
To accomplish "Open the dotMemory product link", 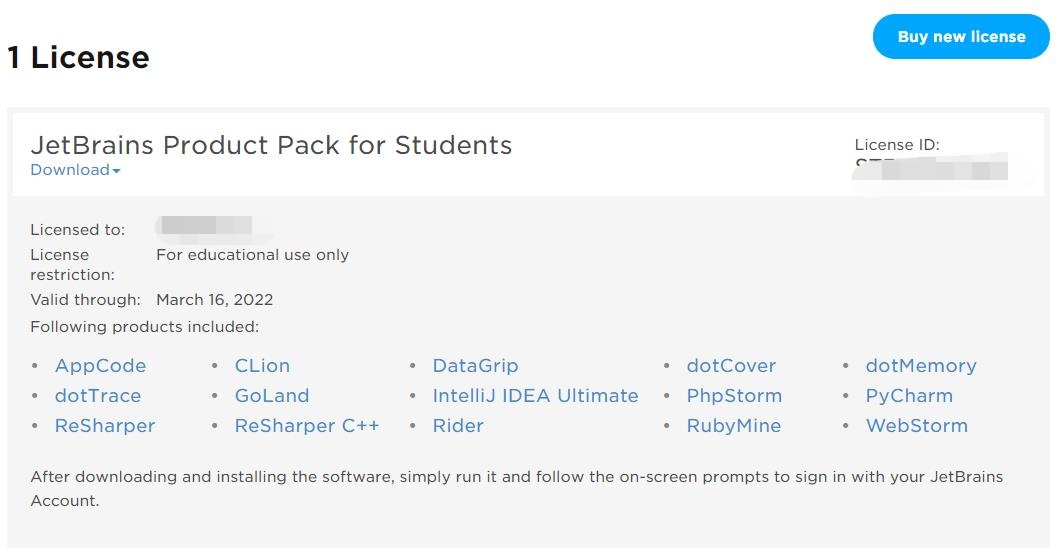I will pos(921,366).
